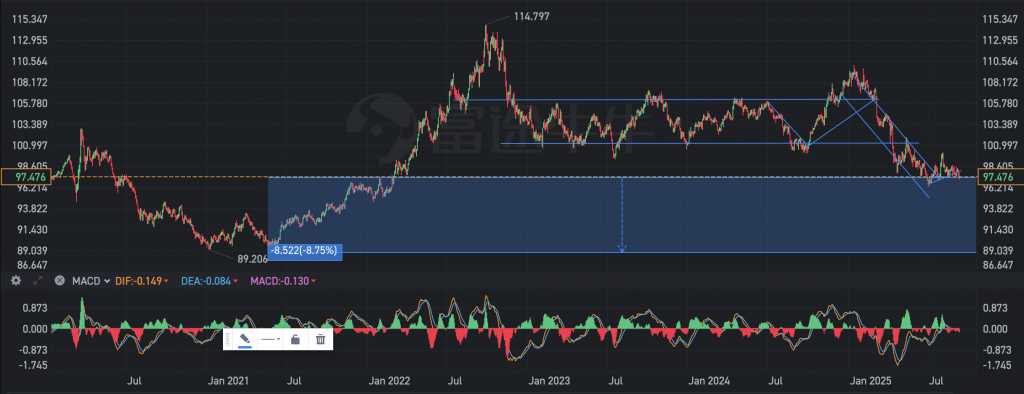Click the drawing toolbar drag handle

pyautogui.click(x=228, y=339)
